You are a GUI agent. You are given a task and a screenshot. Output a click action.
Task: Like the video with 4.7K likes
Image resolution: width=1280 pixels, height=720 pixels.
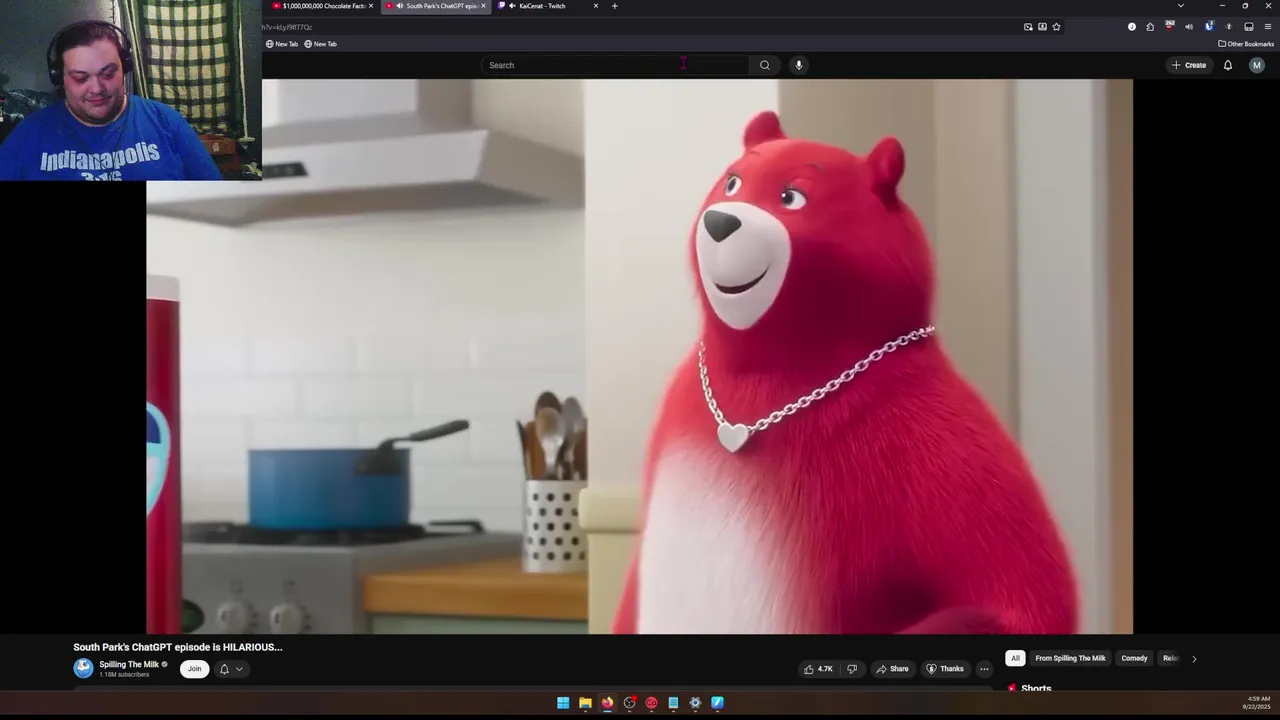(x=818, y=669)
